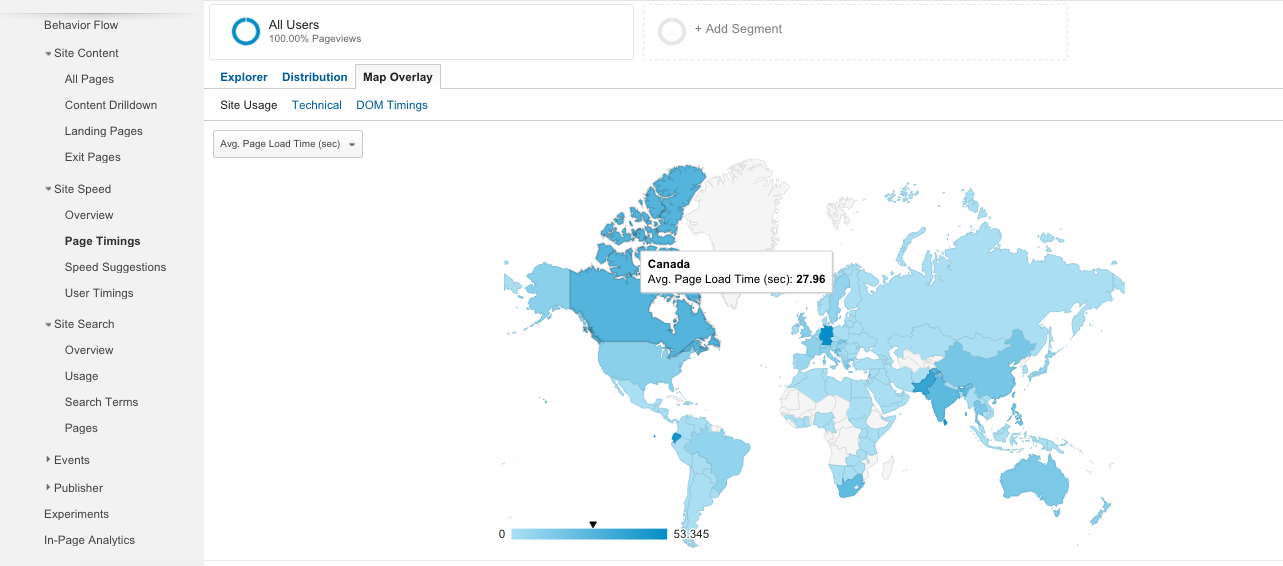Expand the Publisher section
The image size is (1283, 566).
48,488
